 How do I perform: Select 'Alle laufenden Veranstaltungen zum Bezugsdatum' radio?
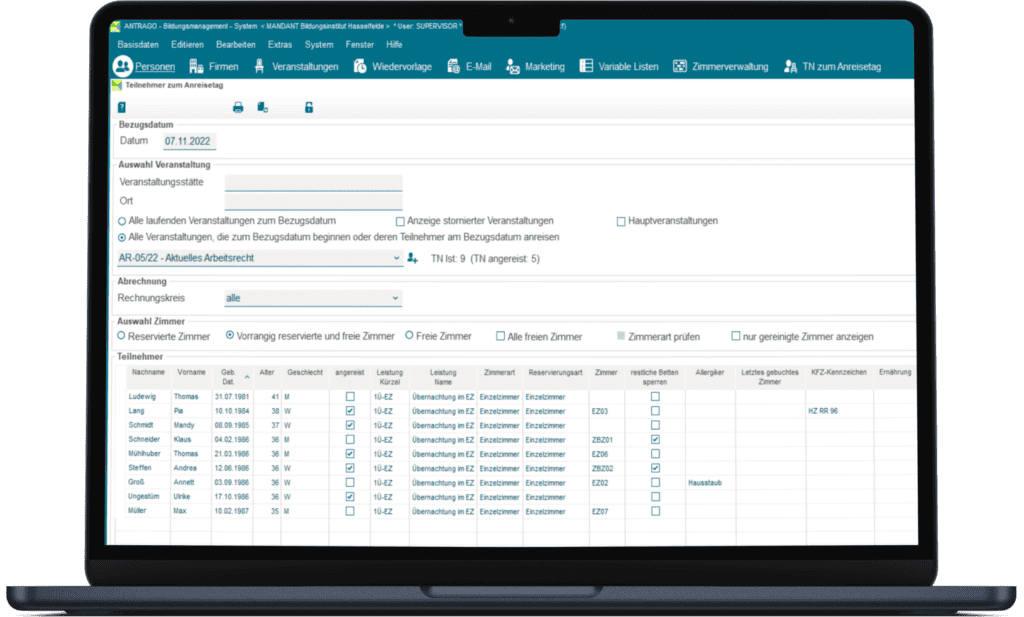[x=122, y=221]
